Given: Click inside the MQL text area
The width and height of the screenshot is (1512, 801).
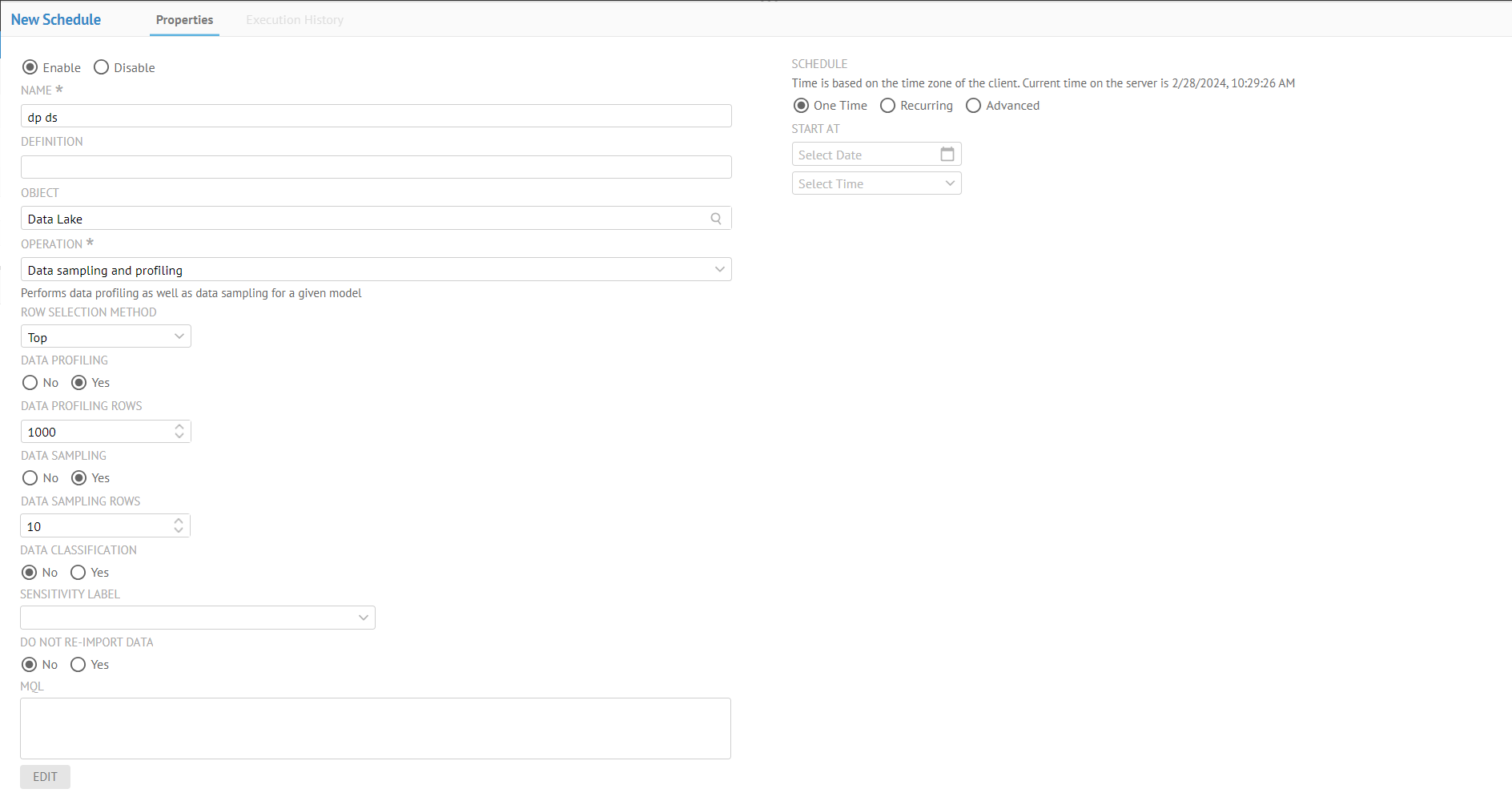Looking at the screenshot, I should (376, 728).
